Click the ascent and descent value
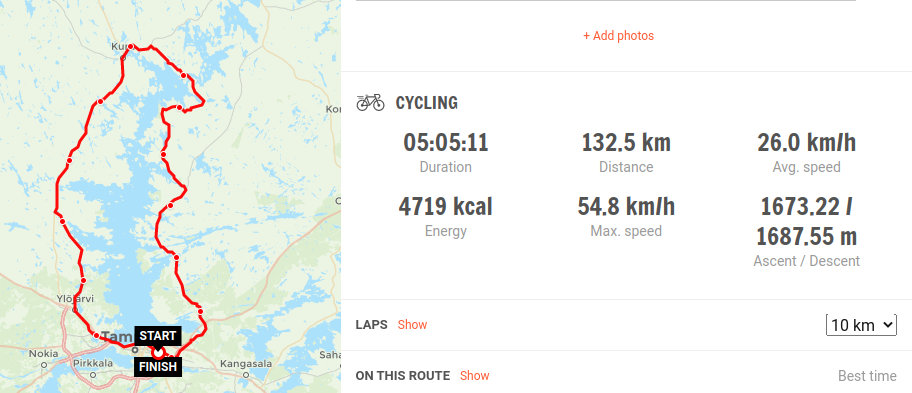This screenshot has height=393, width=912. point(806,221)
